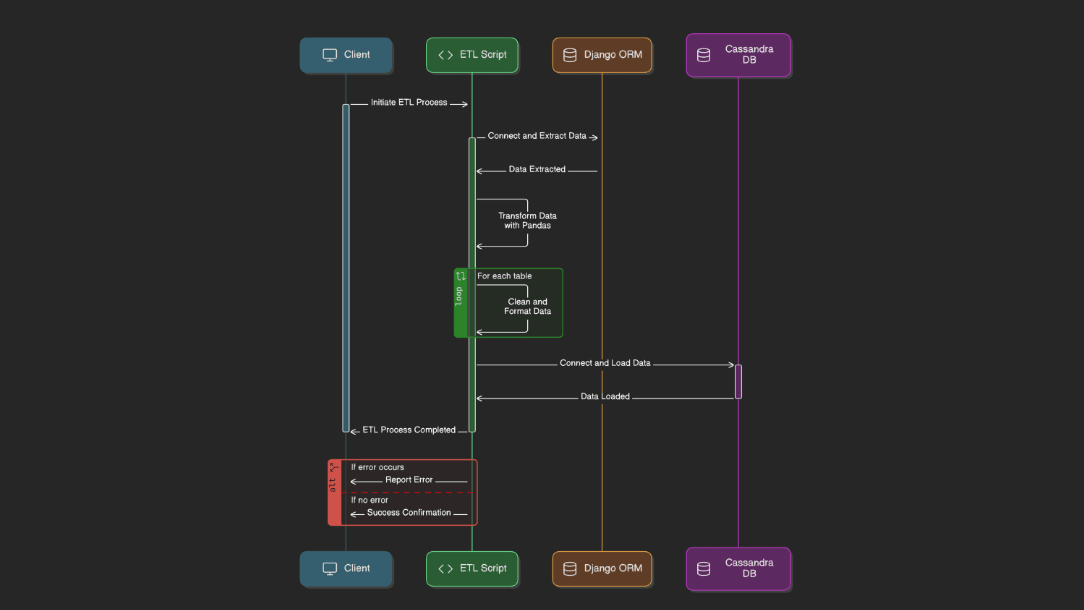Click the monitor icon in the bottom Client box

[329, 568]
